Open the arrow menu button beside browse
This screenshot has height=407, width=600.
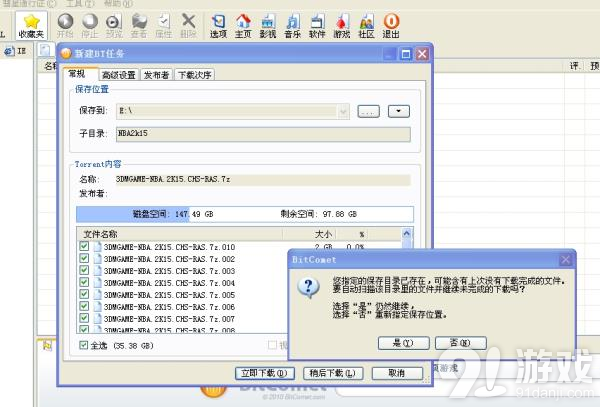[399, 111]
